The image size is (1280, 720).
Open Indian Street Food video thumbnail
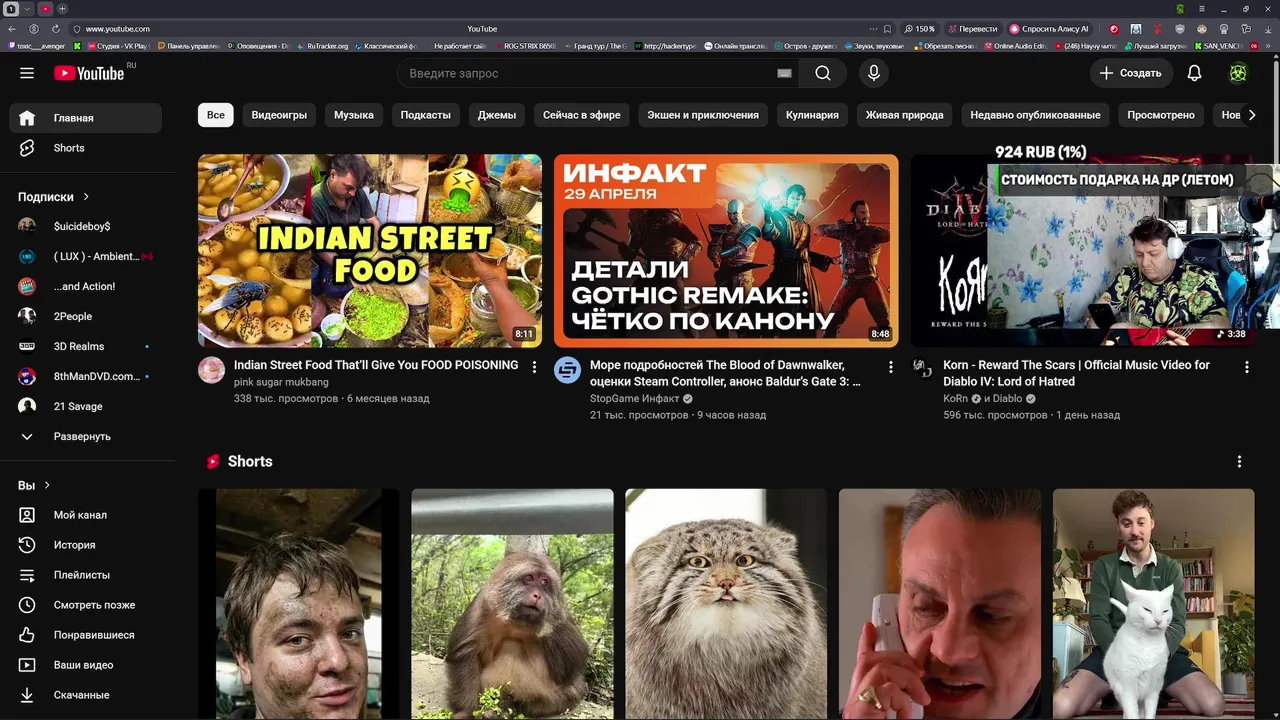[370, 251]
